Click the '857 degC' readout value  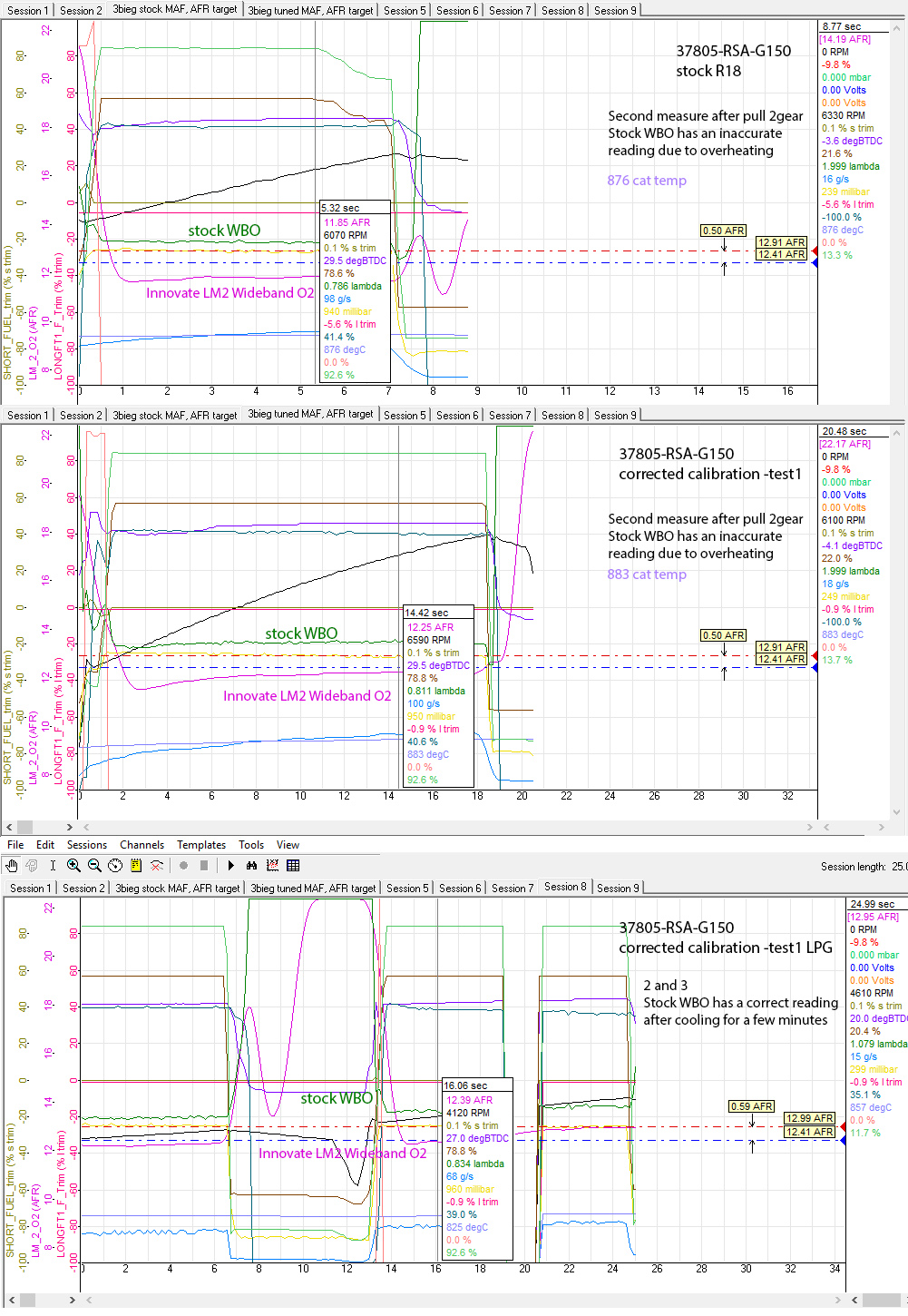[x=871, y=1108]
